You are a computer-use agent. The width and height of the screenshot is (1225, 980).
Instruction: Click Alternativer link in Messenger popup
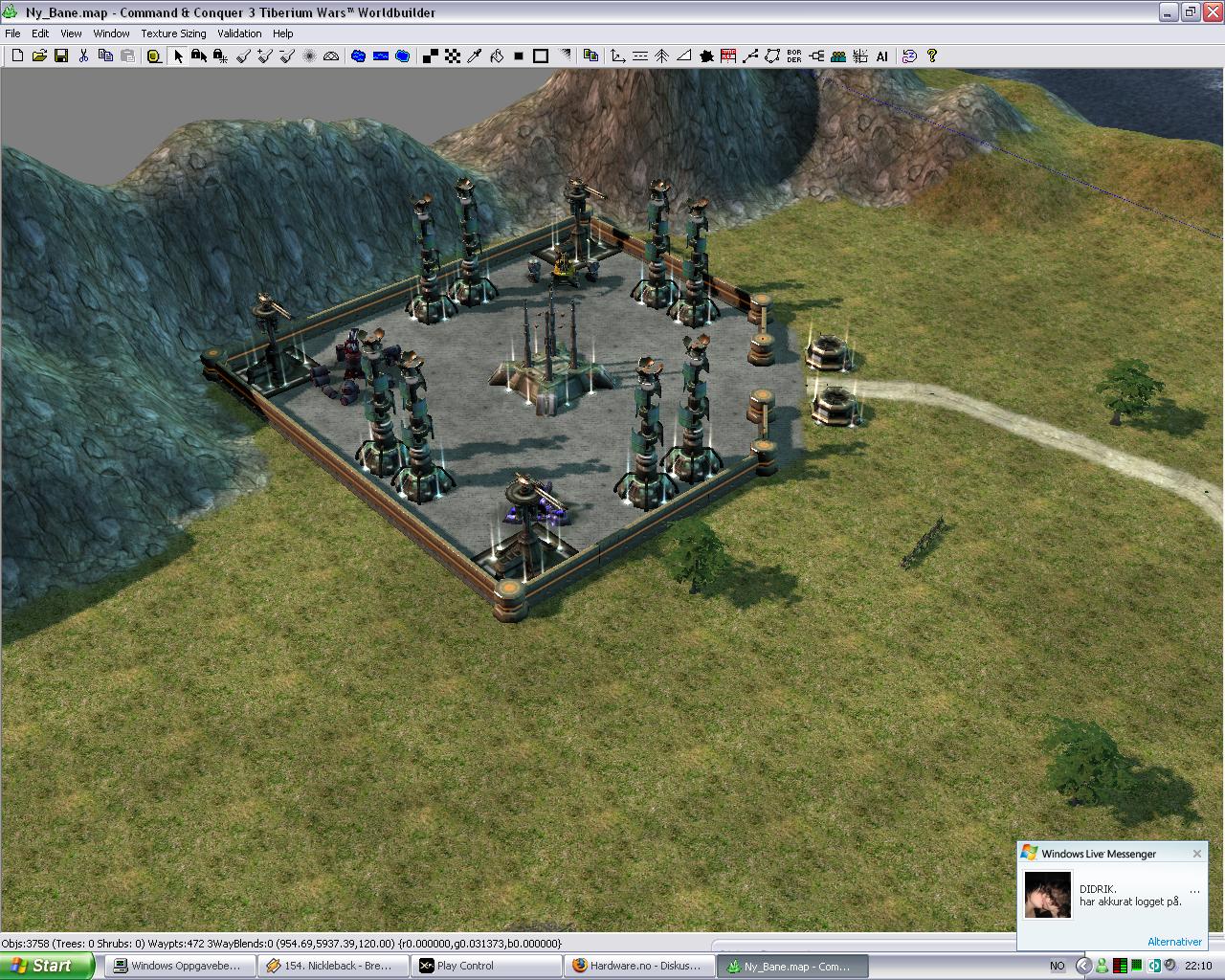tap(1174, 942)
